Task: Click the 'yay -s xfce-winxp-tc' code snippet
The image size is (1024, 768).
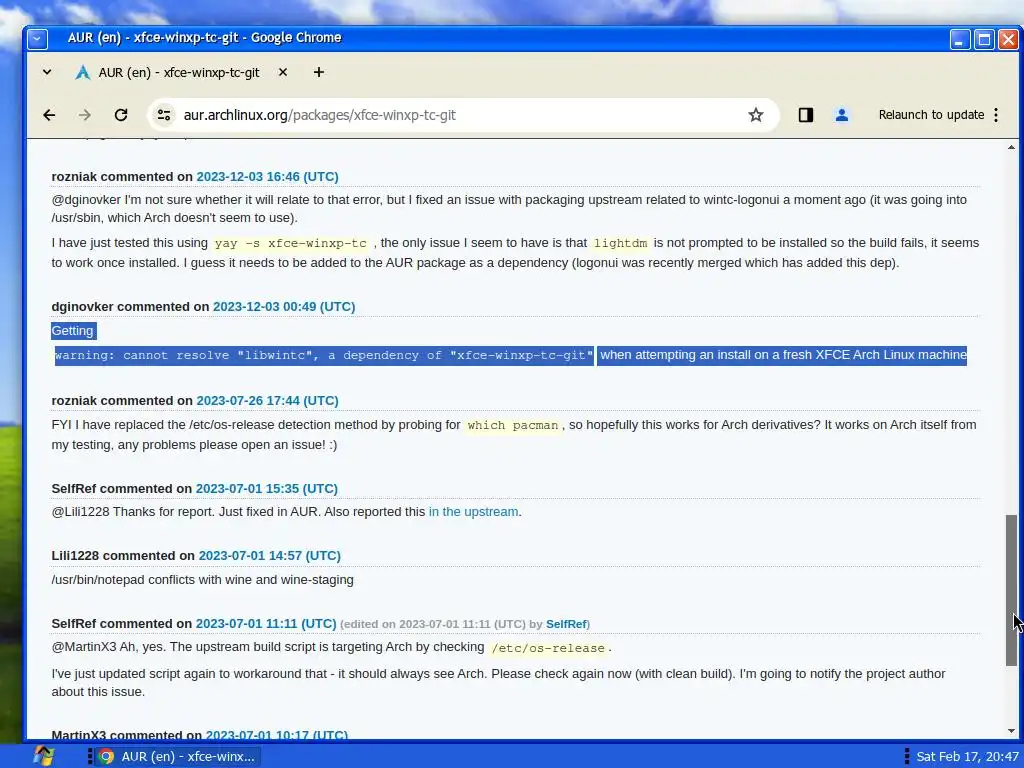Action: [x=291, y=244]
